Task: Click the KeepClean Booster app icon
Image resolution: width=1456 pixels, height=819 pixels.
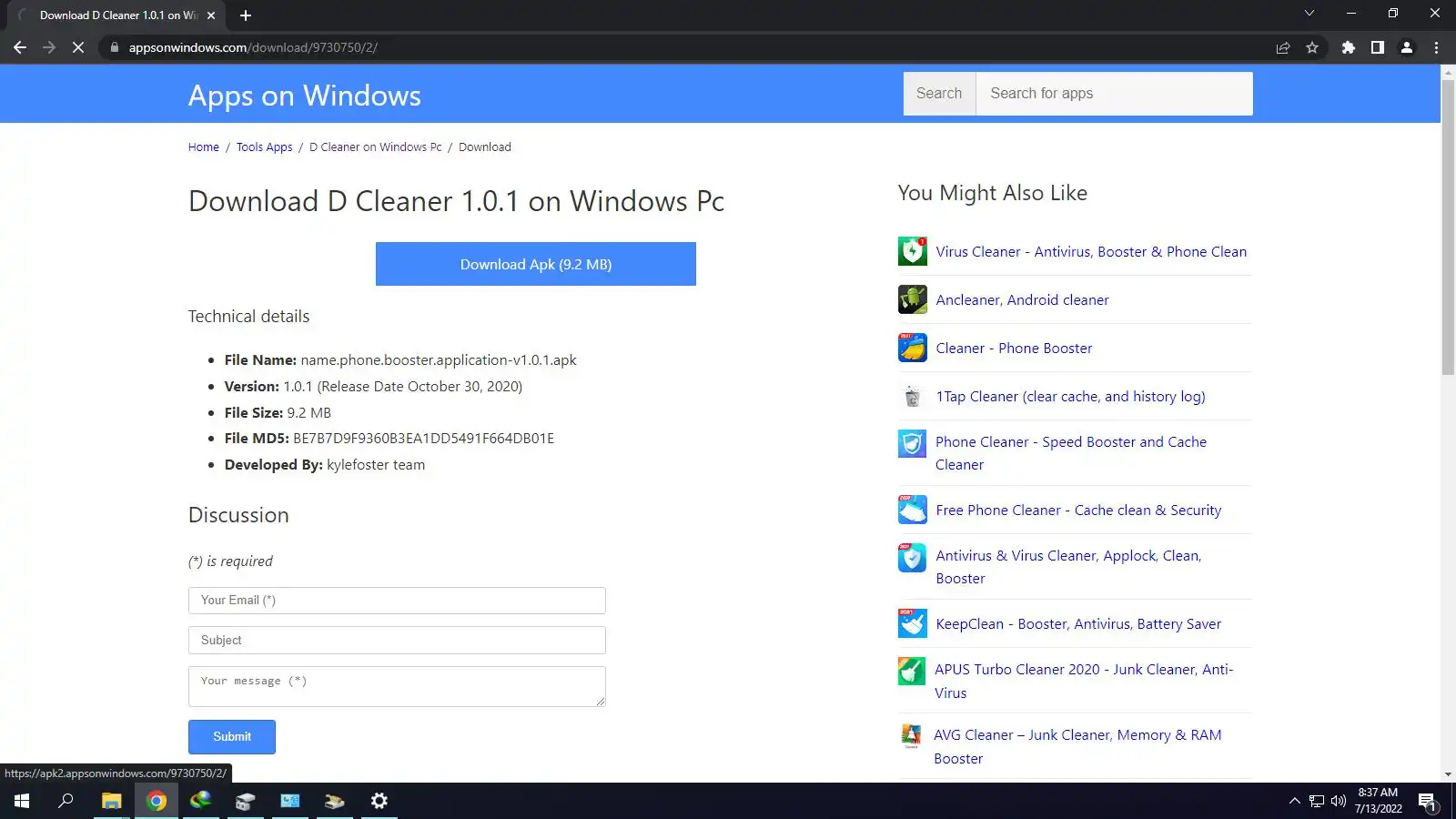Action: click(912, 623)
